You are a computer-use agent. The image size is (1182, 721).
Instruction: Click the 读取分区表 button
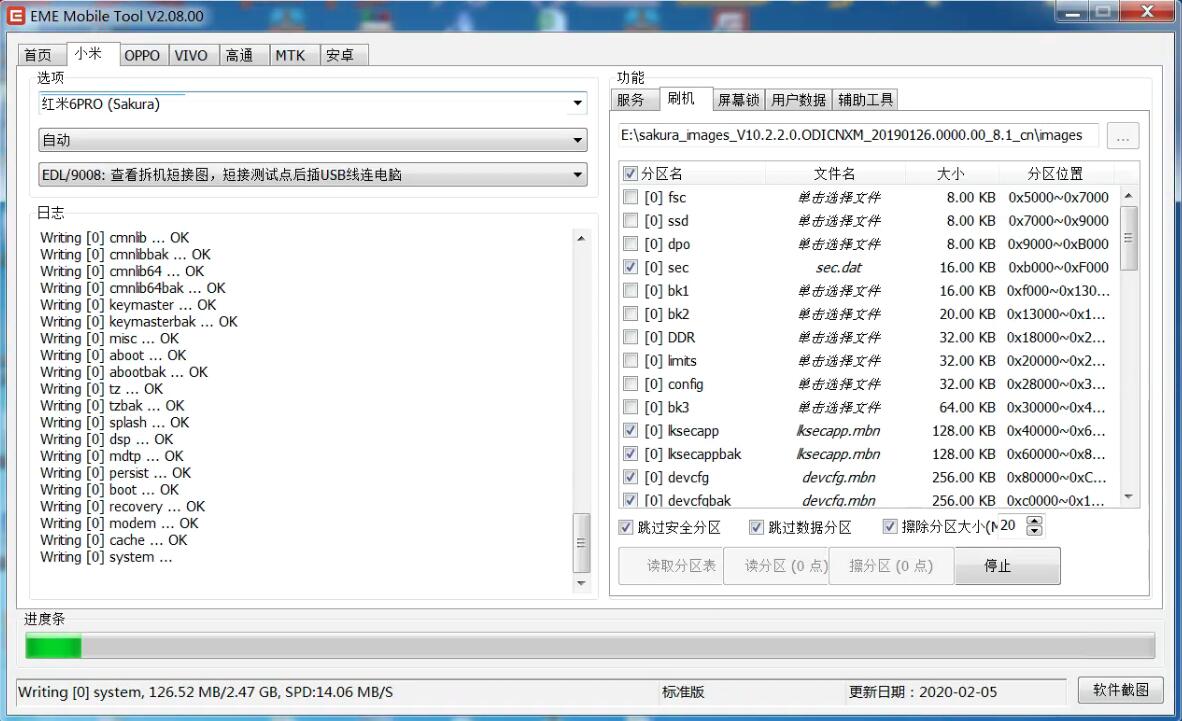[671, 566]
